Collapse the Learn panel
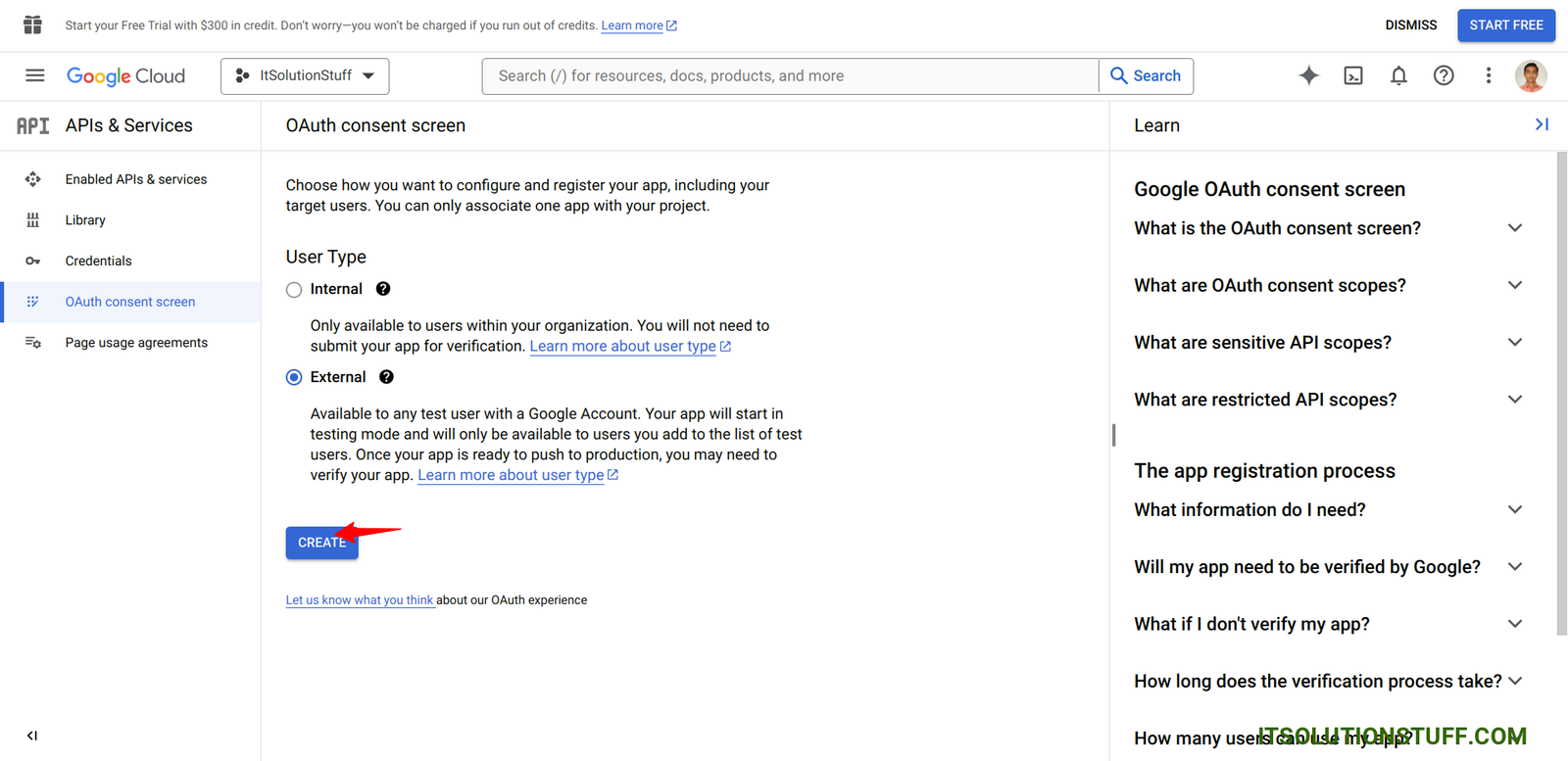 1542,124
